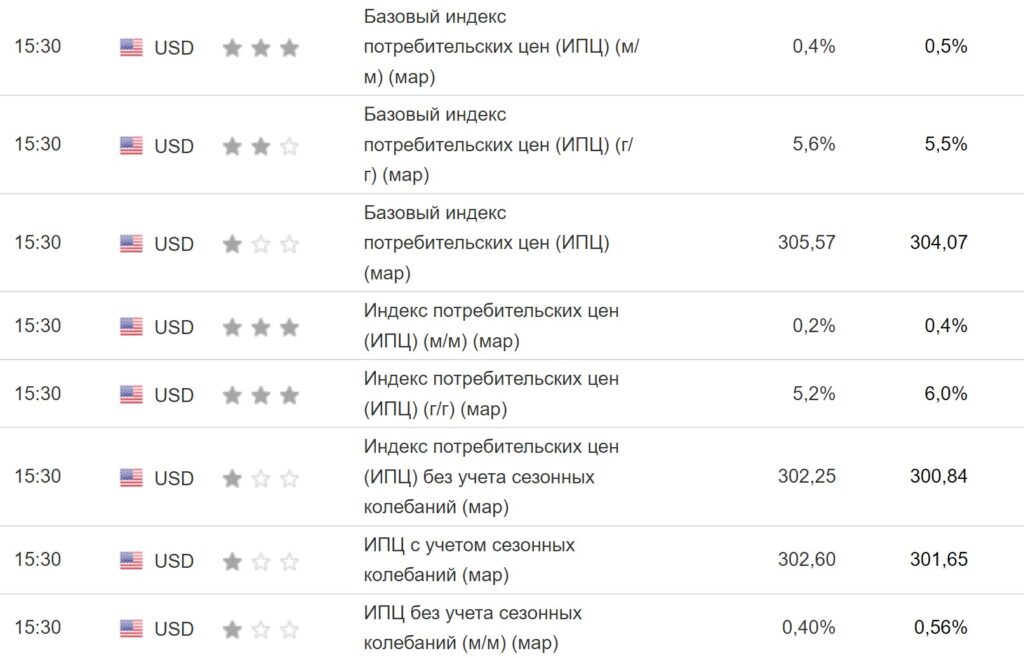This screenshot has height=658, width=1024.
Task: Click the US flag beside the 305,57 value
Action: tap(131, 243)
